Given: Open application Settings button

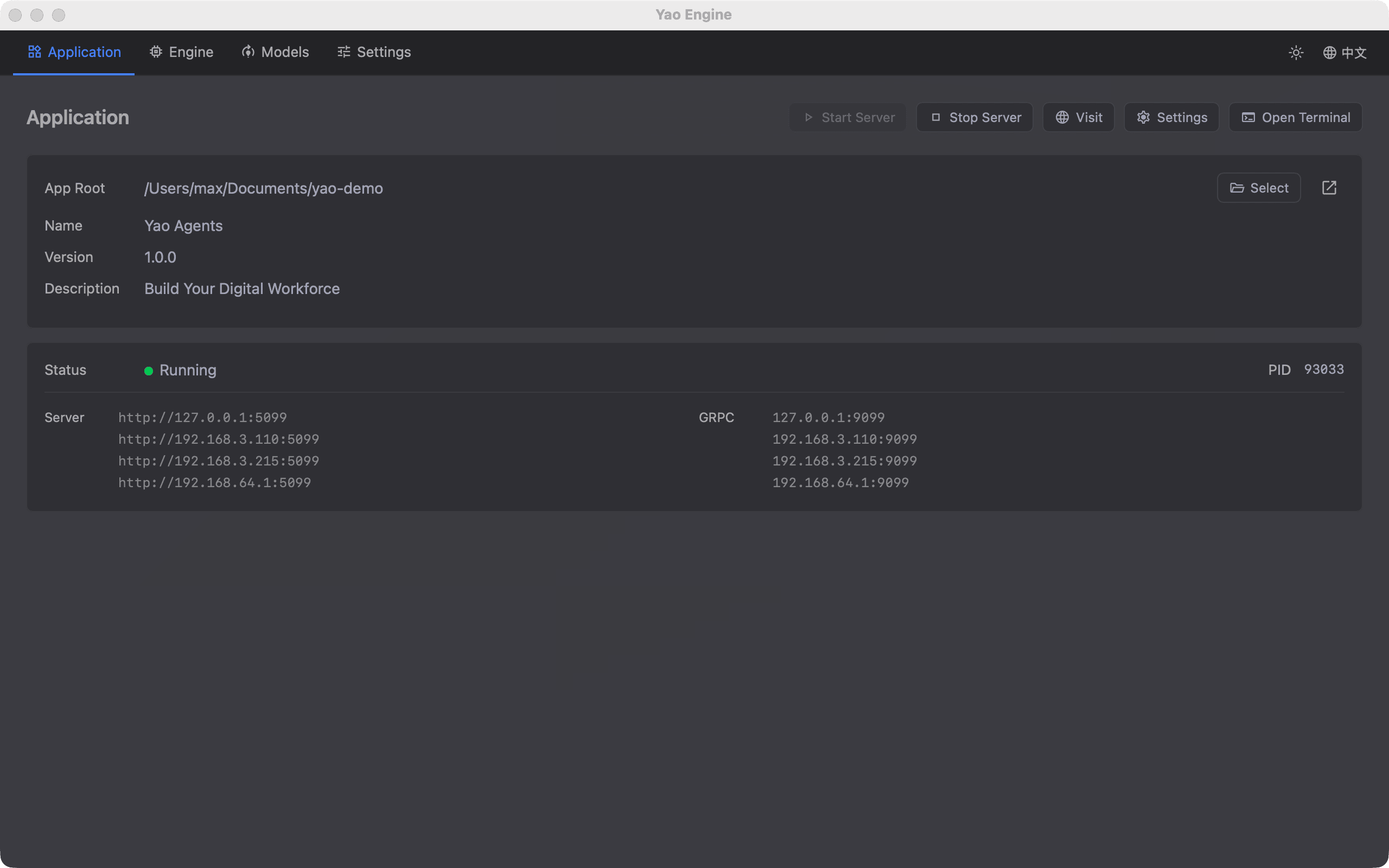Looking at the screenshot, I should point(1171,118).
